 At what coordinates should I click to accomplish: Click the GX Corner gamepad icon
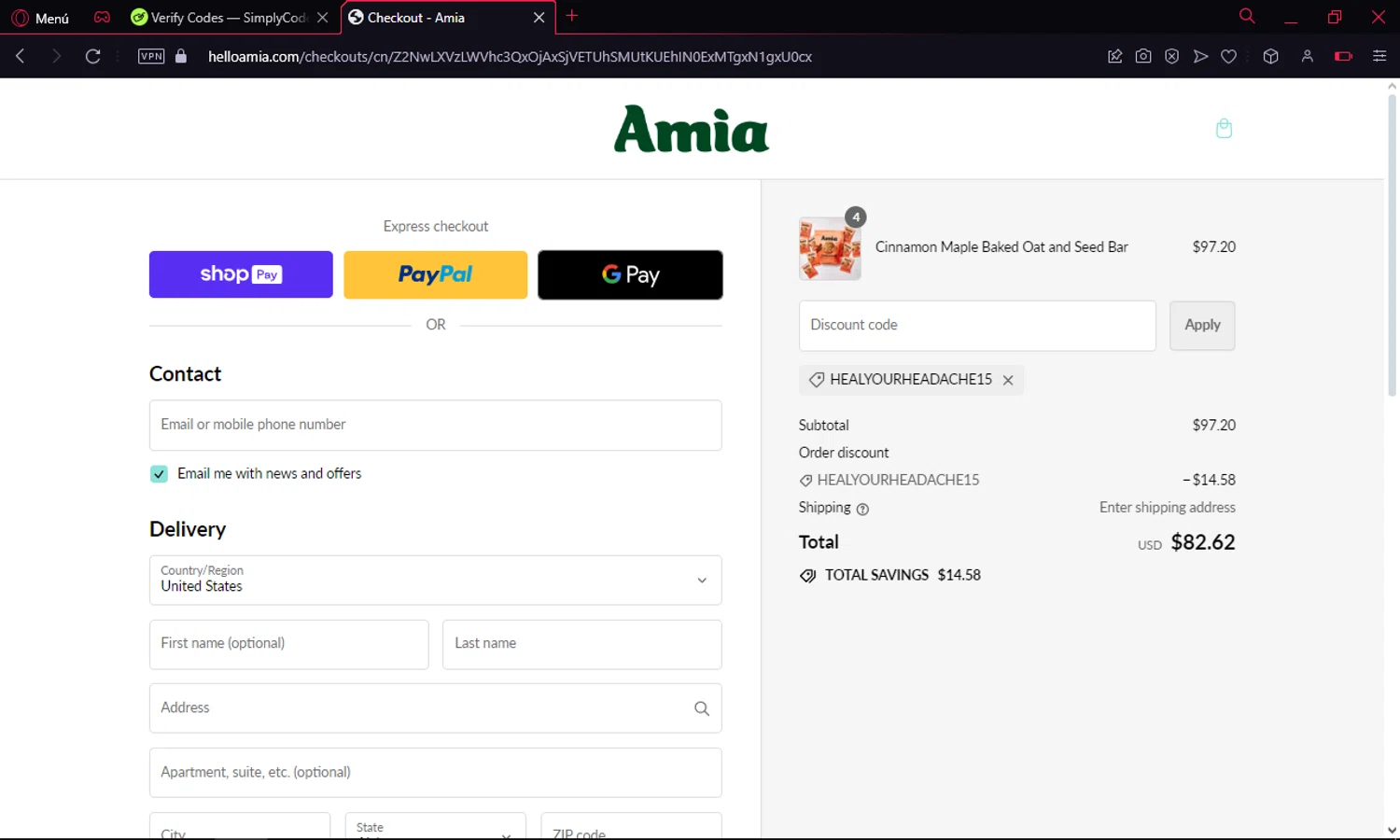pos(102,17)
